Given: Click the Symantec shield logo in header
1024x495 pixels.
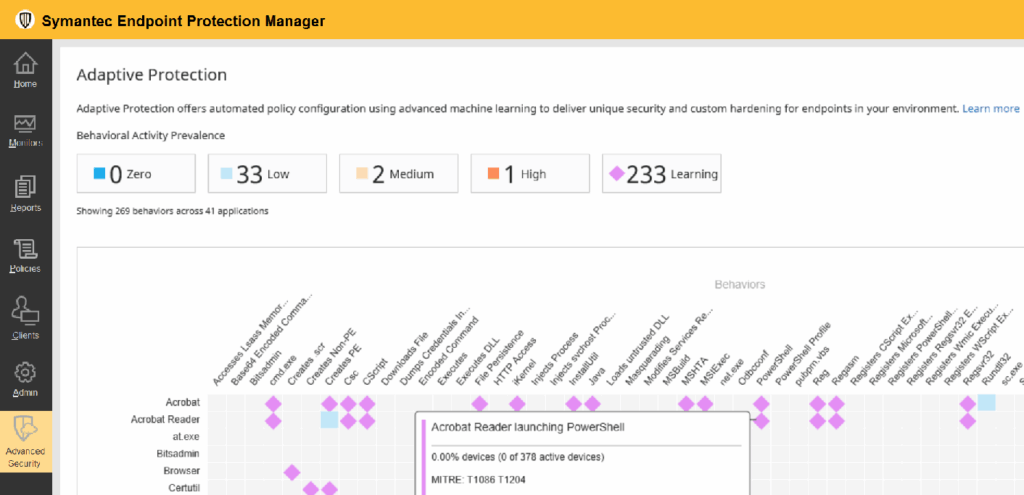Looking at the screenshot, I should pos(25,20).
